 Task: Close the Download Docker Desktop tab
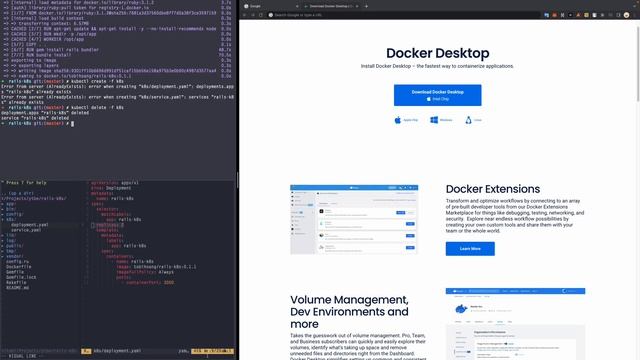point(357,6)
